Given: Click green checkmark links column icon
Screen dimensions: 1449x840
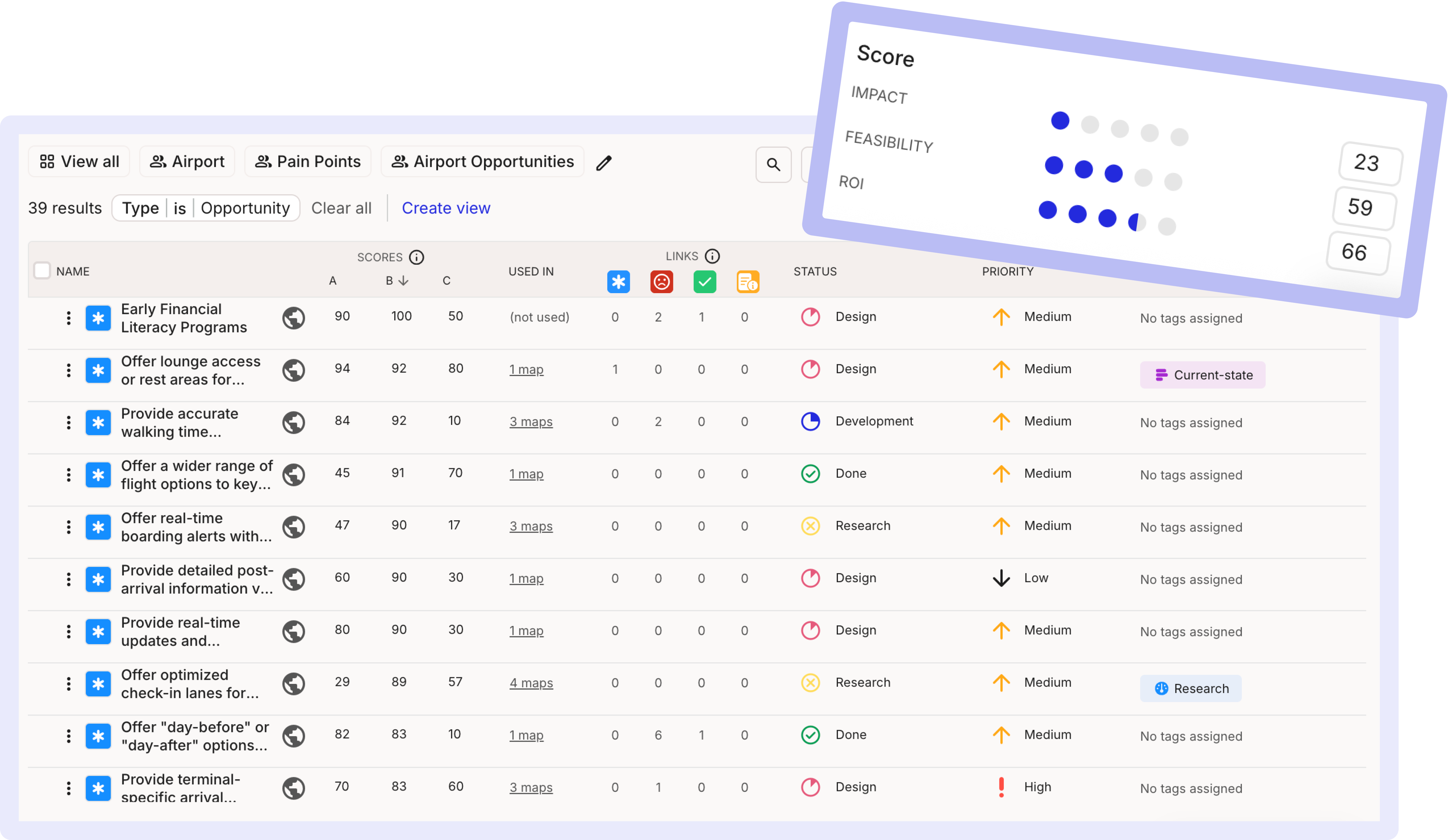Looking at the screenshot, I should pyautogui.click(x=704, y=282).
